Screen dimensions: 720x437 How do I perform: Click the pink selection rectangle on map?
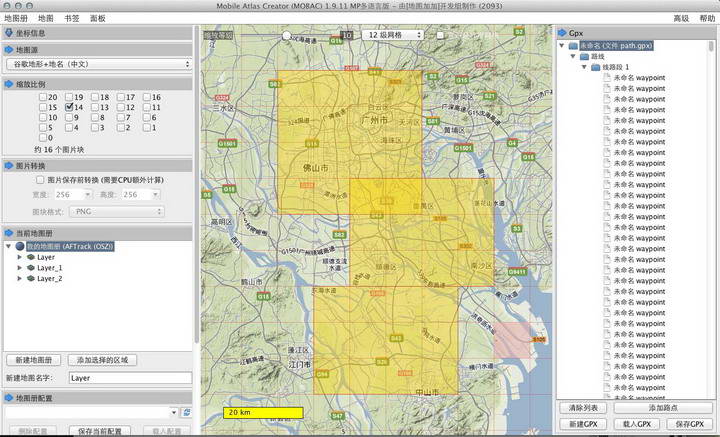pos(512,340)
